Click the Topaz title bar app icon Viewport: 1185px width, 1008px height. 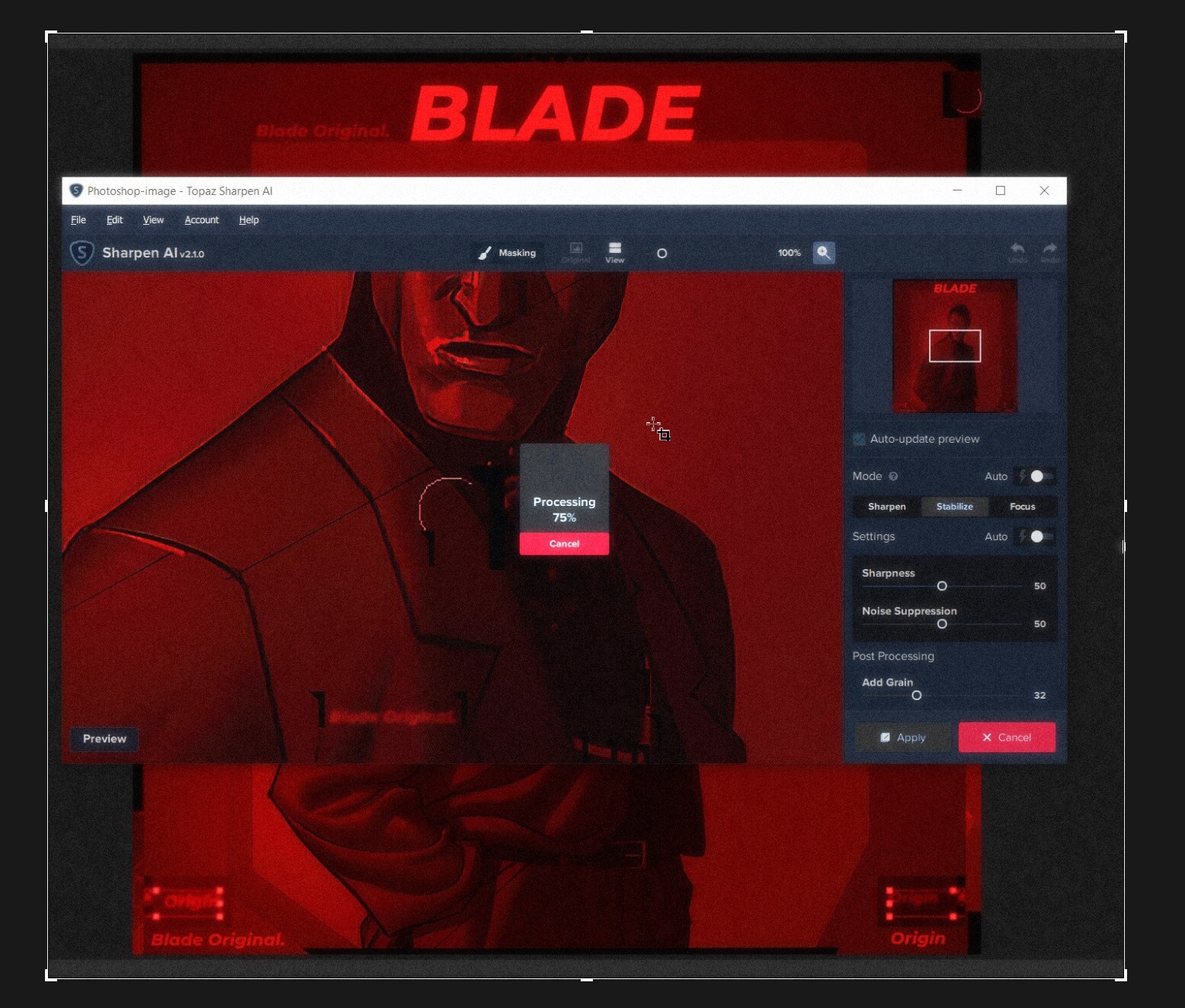pyautogui.click(x=75, y=190)
